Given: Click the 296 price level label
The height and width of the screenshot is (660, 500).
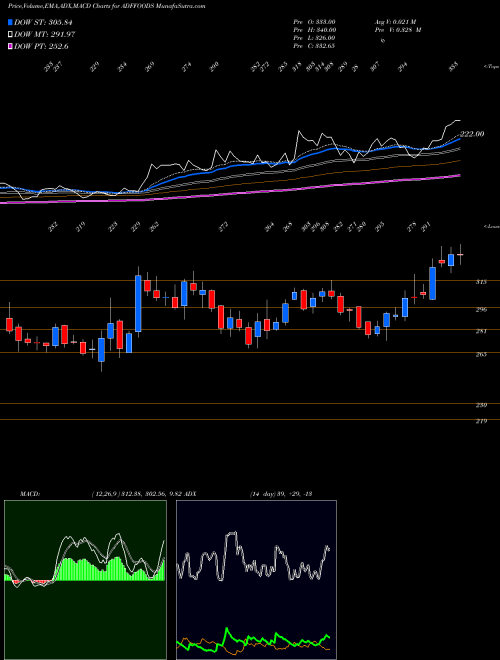Looking at the screenshot, I should 481,309.
